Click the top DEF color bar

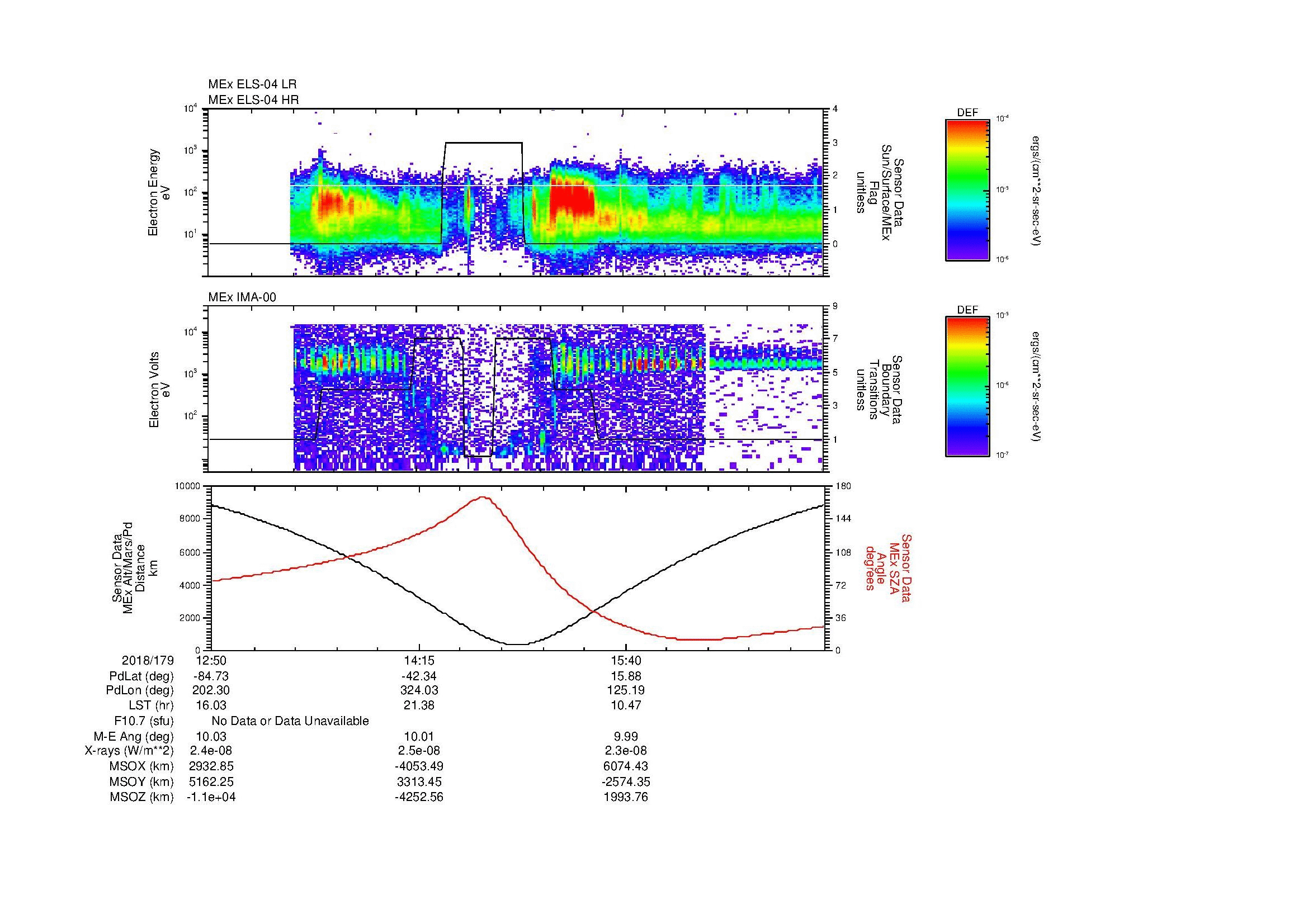click(x=967, y=189)
